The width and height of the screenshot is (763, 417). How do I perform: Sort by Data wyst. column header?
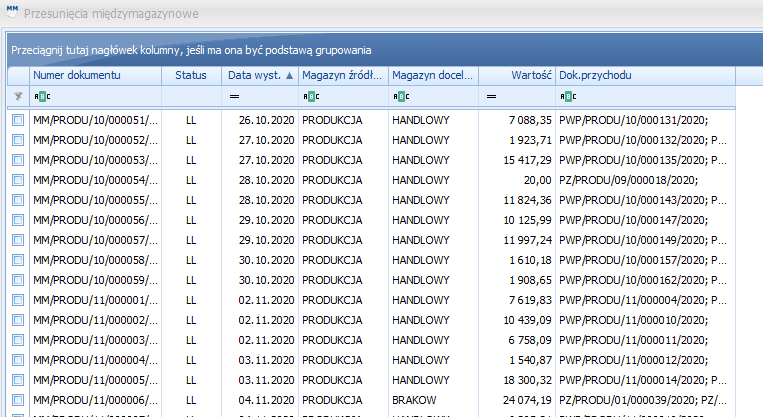click(x=260, y=75)
